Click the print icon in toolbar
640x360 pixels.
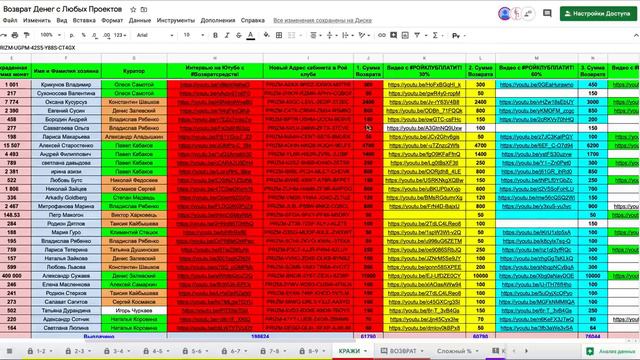tap(15, 36)
